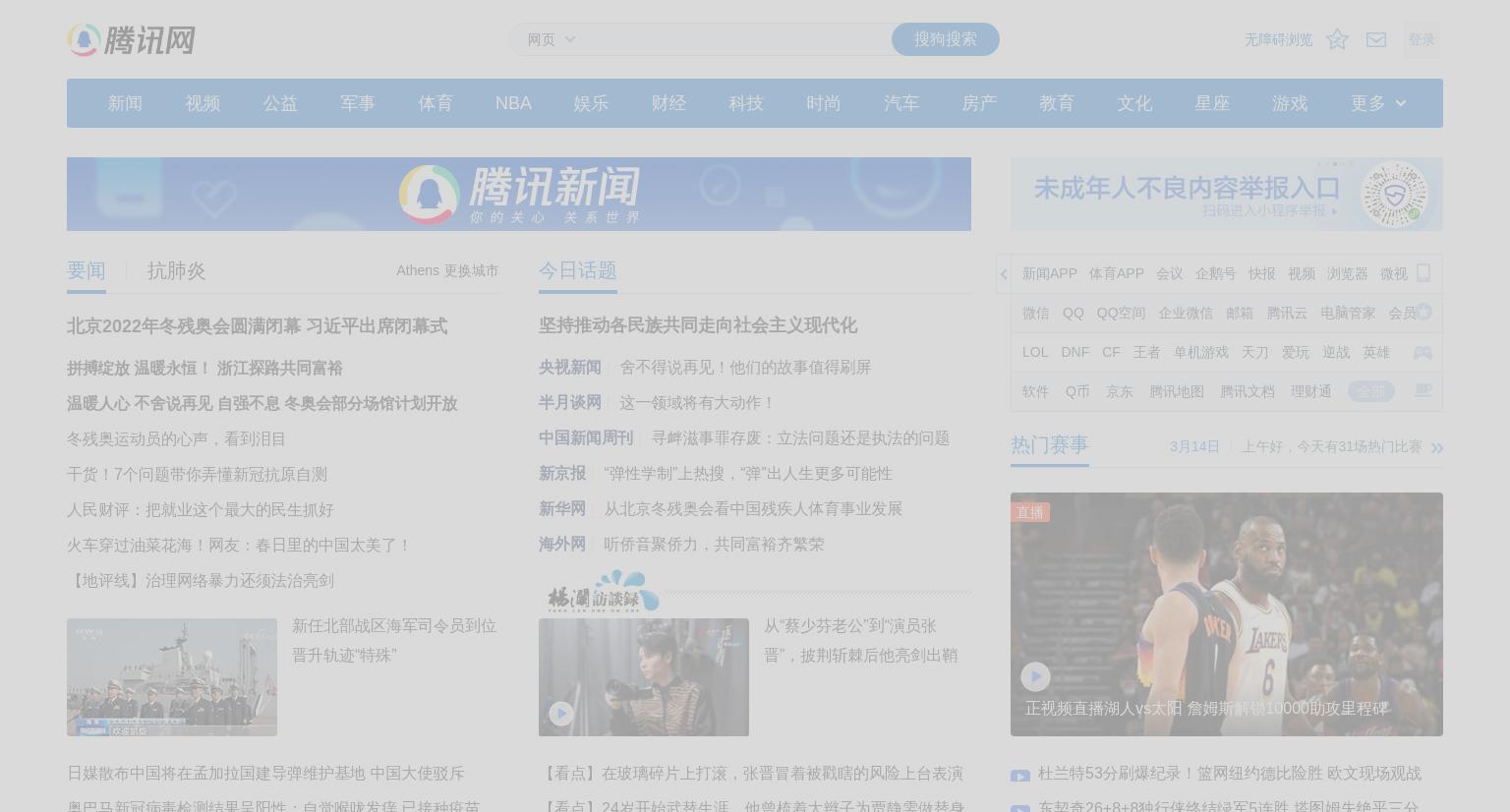
Task: Click the 直播 live badge
Action: [1030, 512]
